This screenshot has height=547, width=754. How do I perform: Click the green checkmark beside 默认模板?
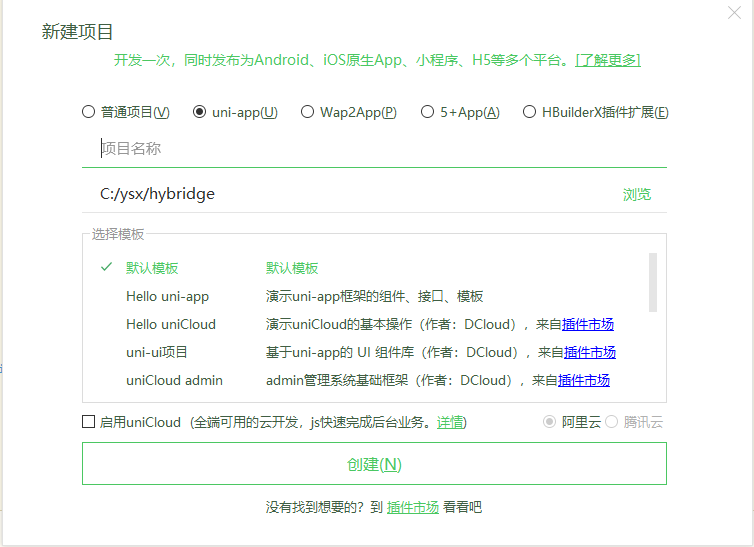pyautogui.click(x=106, y=267)
